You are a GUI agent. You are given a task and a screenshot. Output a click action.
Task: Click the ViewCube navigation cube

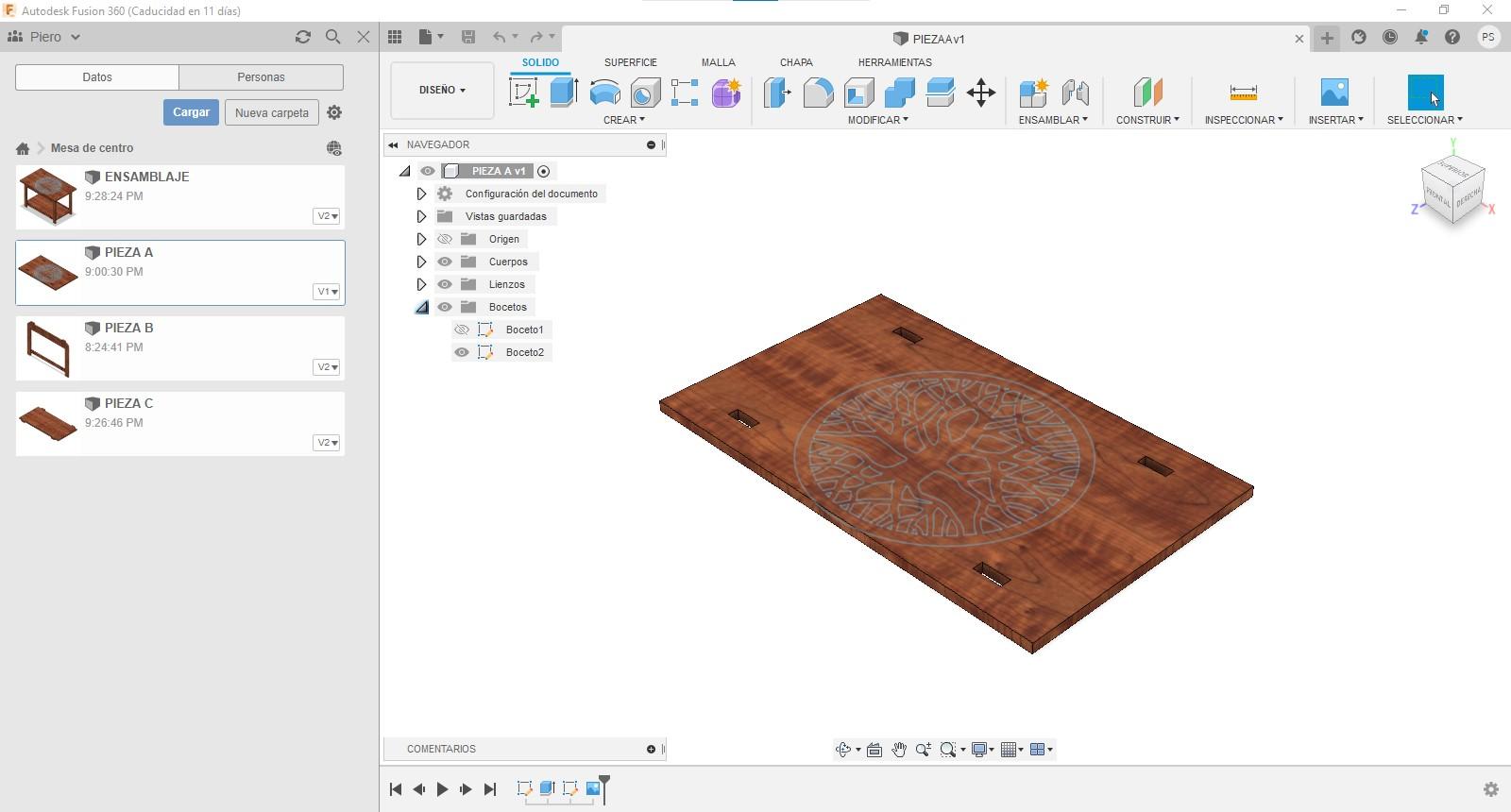pyautogui.click(x=1452, y=189)
